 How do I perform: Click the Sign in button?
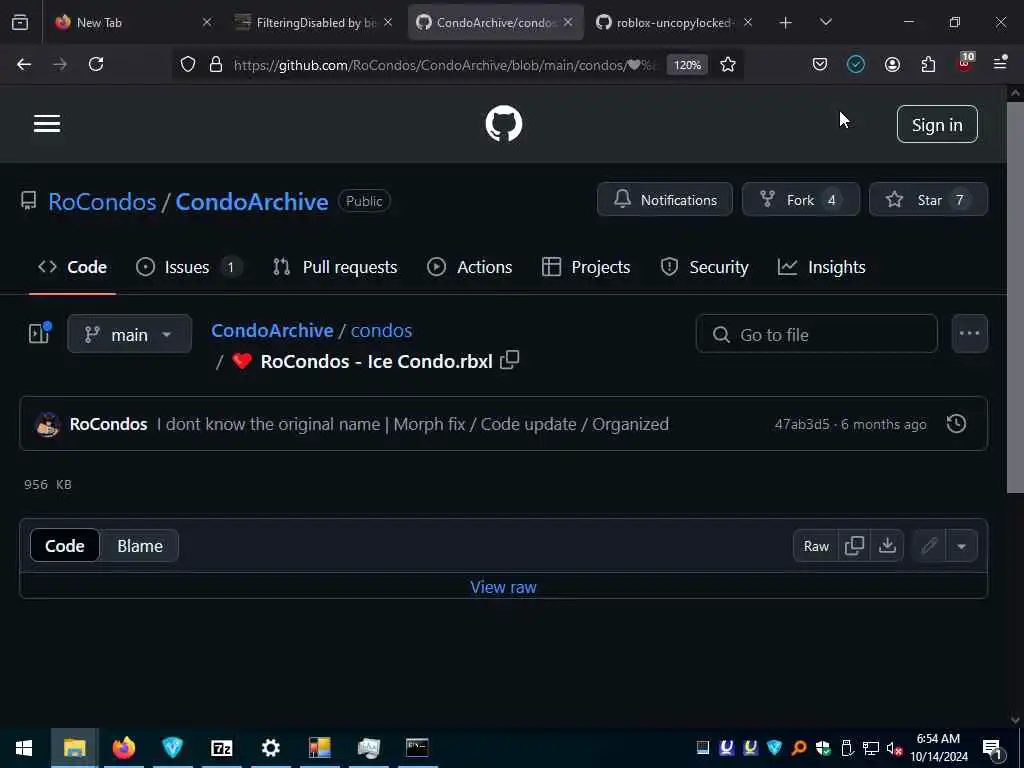click(936, 124)
